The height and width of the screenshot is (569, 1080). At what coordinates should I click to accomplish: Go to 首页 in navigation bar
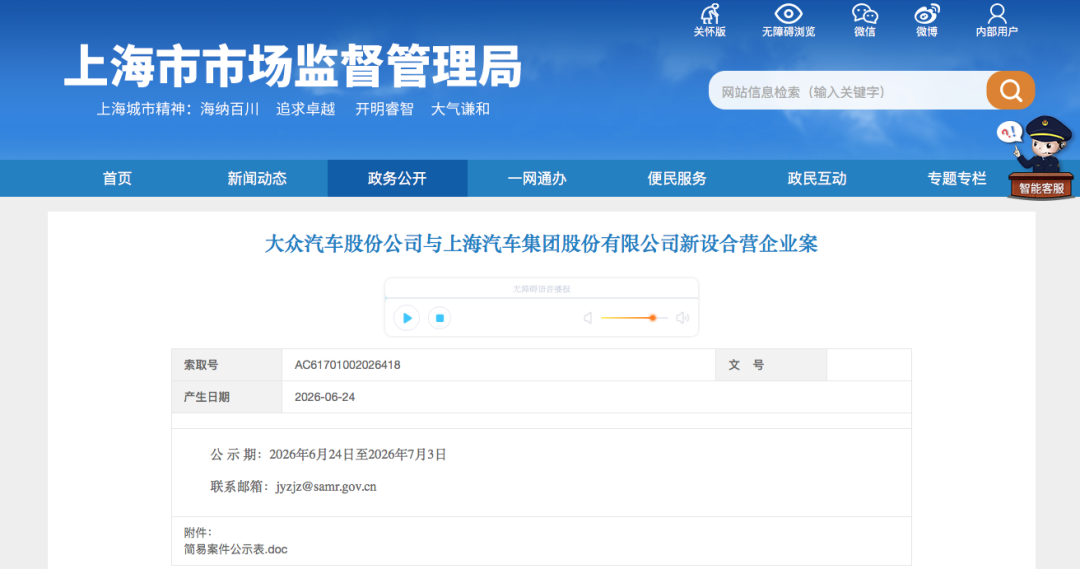click(x=117, y=178)
